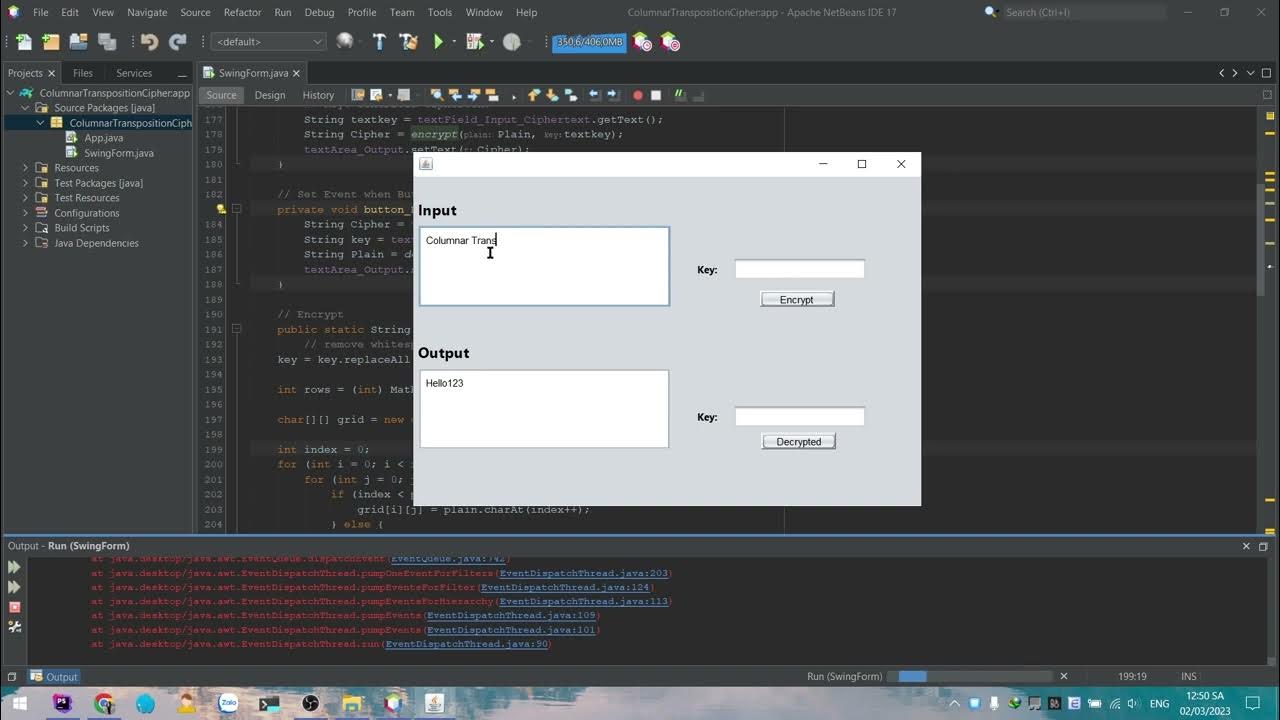1280x720 pixels.
Task: Toggle macro recording red dot button
Action: (x=637, y=95)
